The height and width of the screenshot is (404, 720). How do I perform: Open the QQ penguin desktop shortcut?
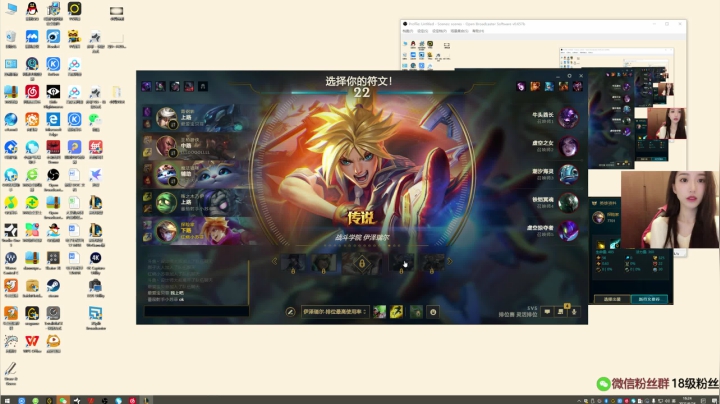[32, 11]
